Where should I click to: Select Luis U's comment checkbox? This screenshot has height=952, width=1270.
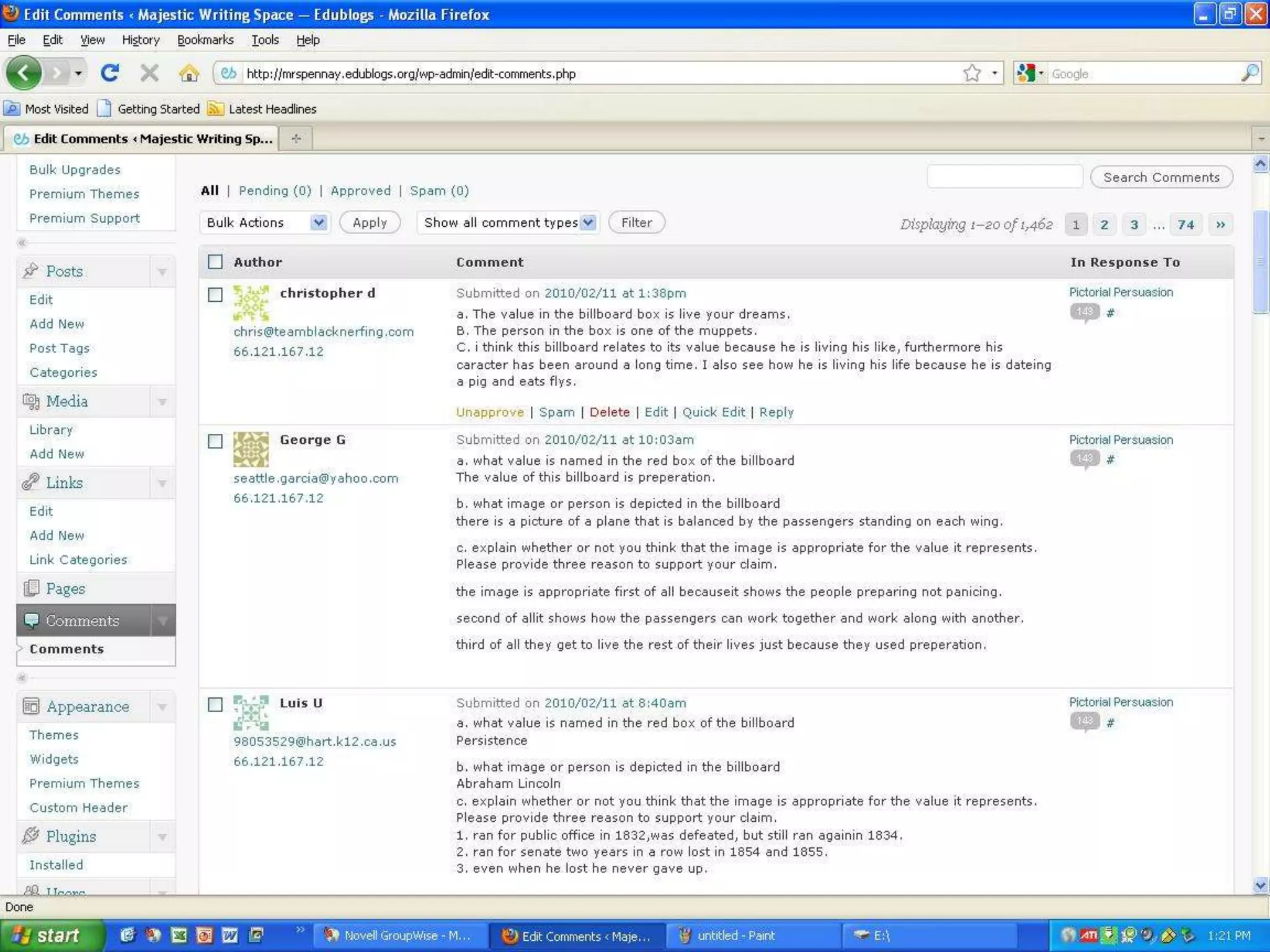coord(215,705)
